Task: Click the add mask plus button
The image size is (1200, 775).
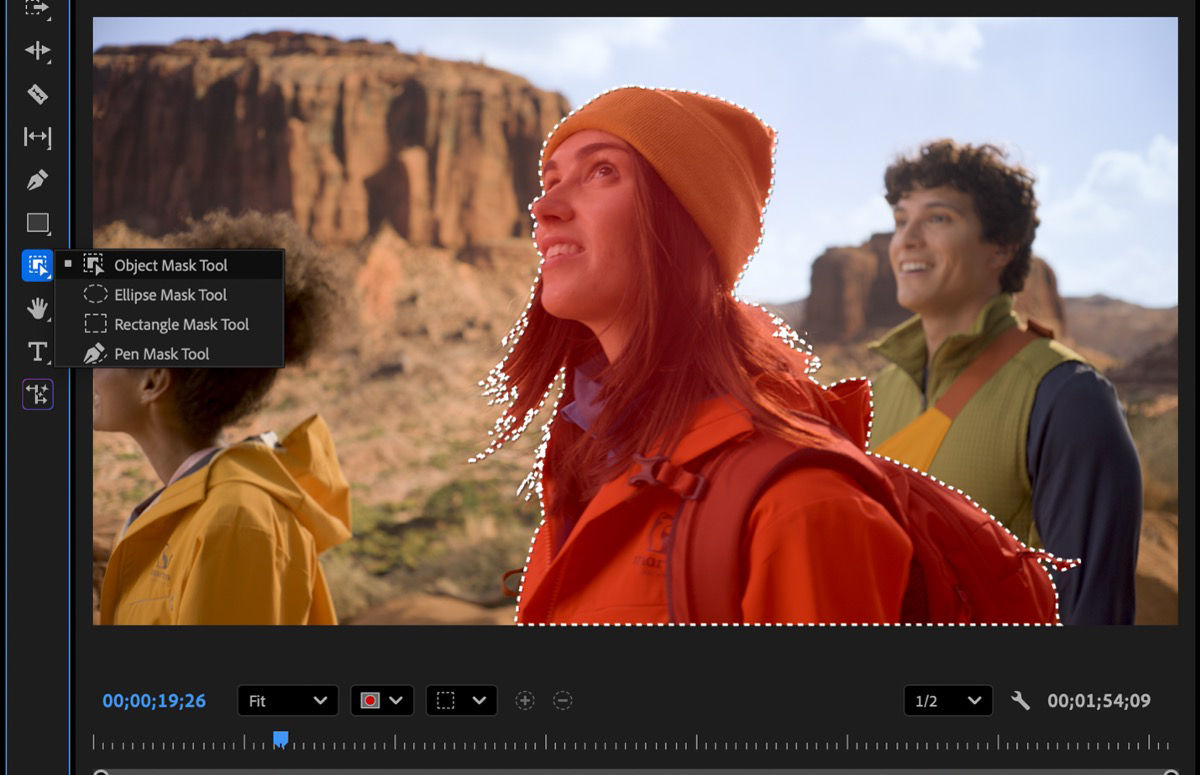Action: pos(525,700)
